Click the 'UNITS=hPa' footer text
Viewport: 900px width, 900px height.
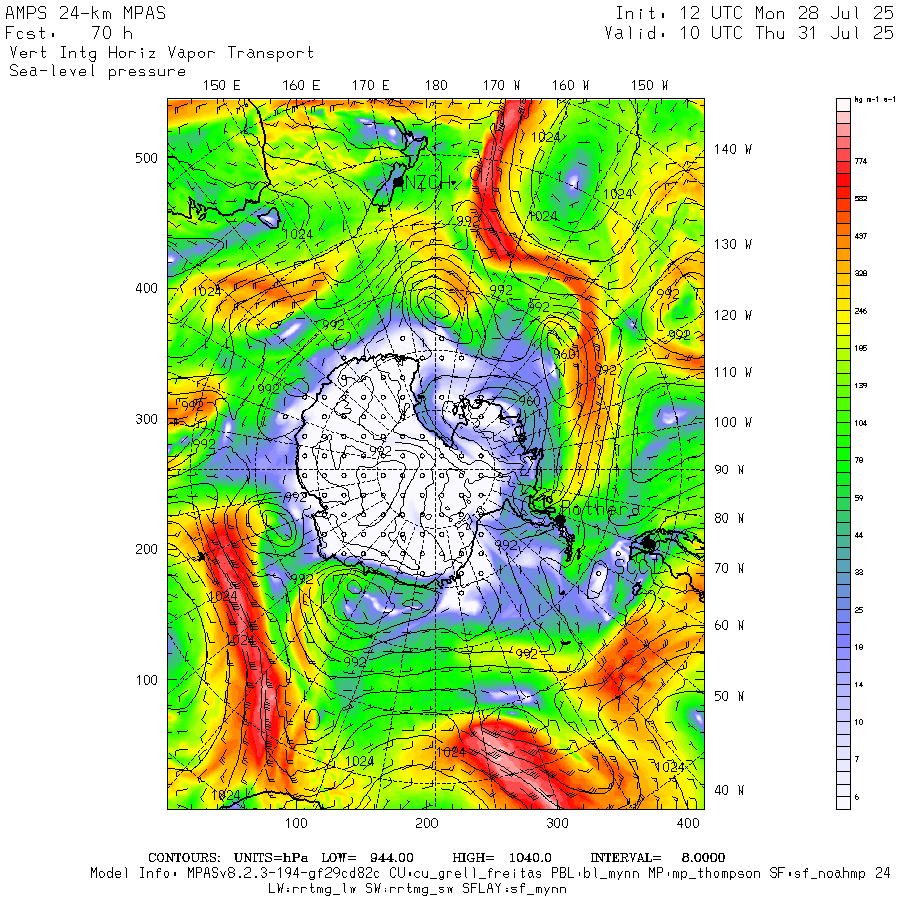click(x=271, y=858)
